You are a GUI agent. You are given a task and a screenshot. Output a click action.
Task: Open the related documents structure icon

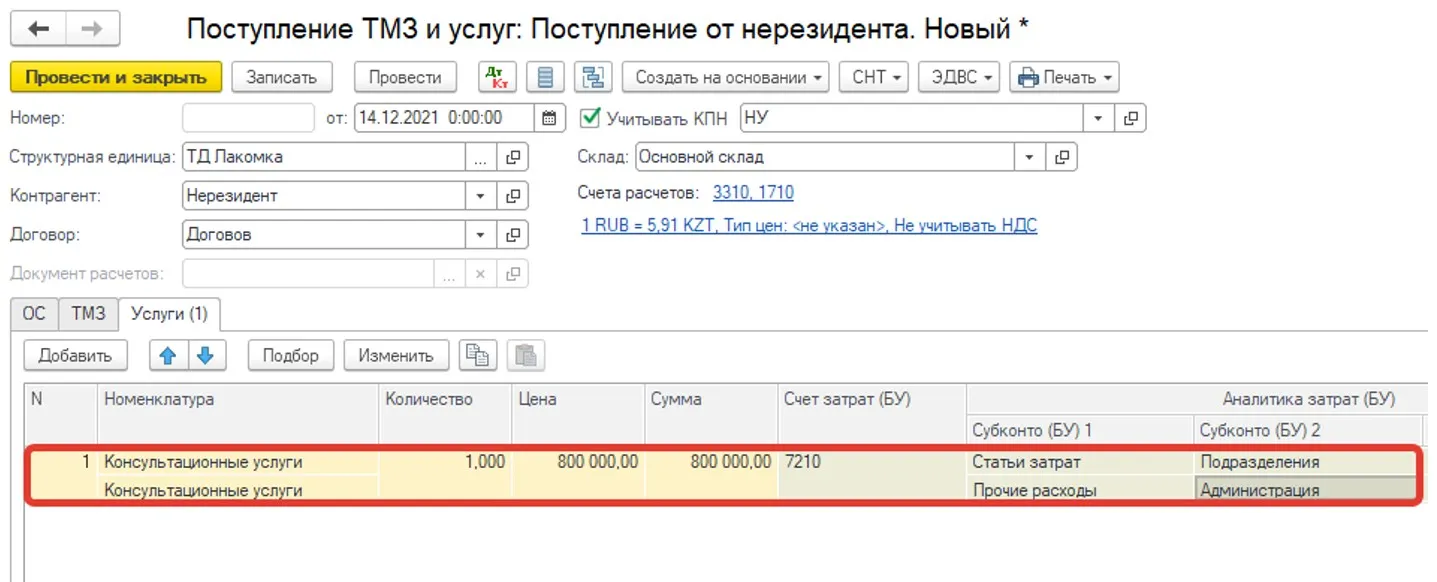[594, 77]
